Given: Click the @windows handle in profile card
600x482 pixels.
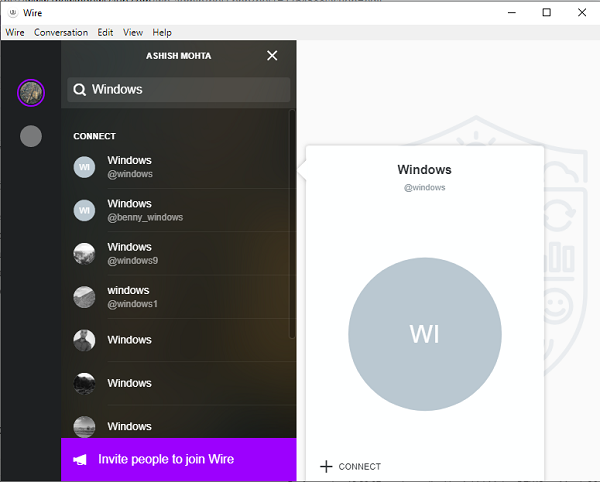Looking at the screenshot, I should (x=425, y=187).
